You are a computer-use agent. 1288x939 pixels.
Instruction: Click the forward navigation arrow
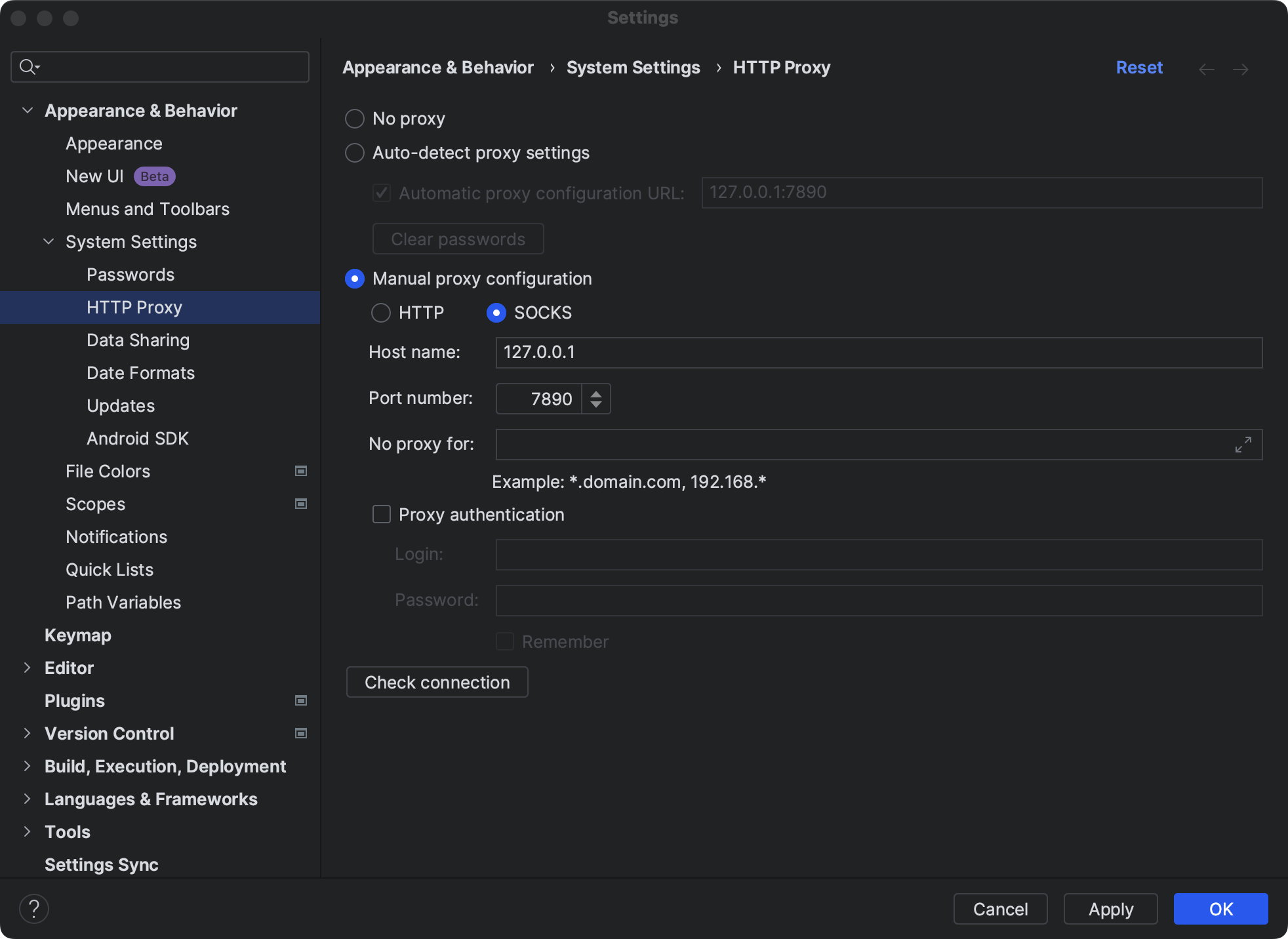click(1240, 70)
